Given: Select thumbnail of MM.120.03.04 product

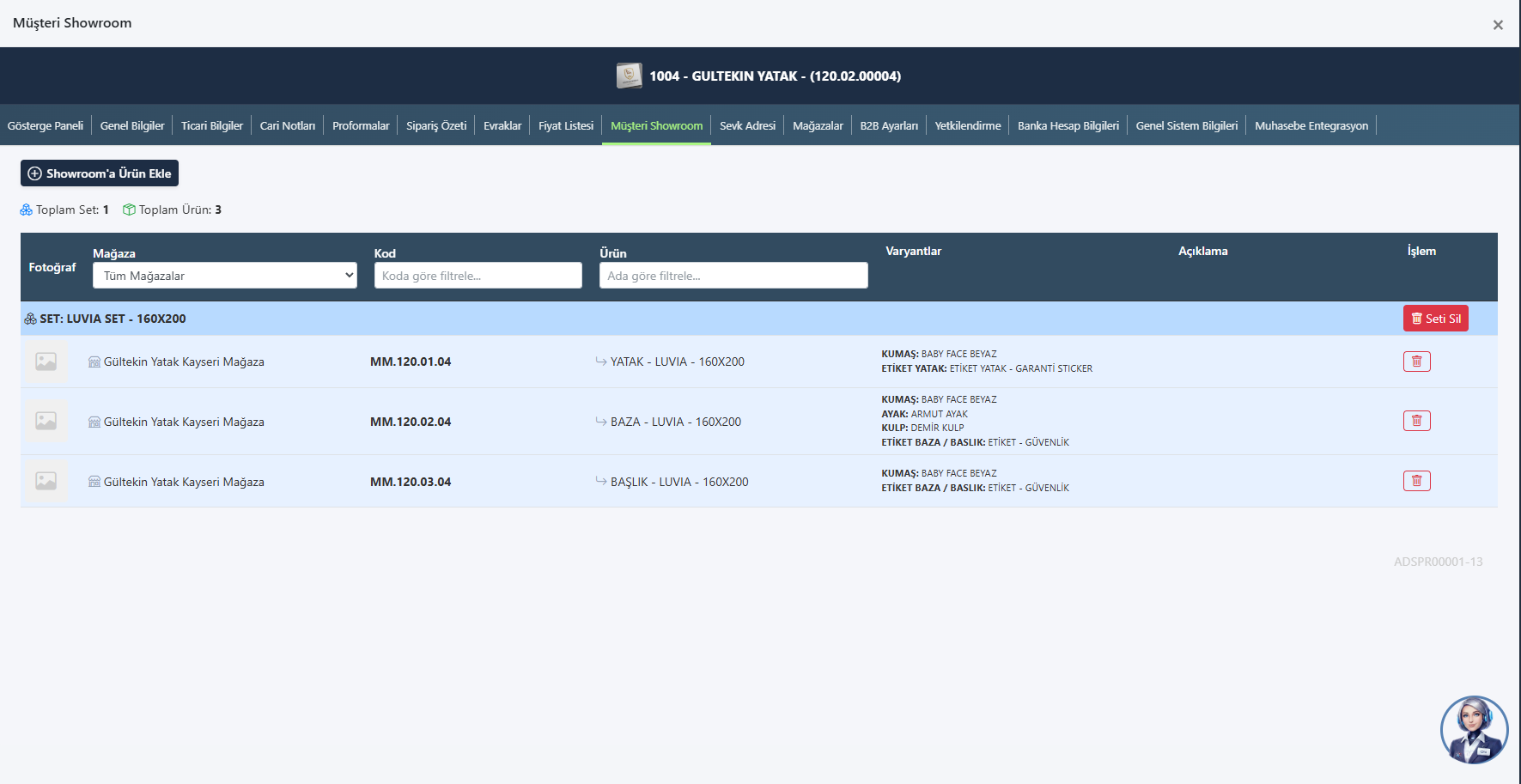Looking at the screenshot, I should (x=46, y=481).
